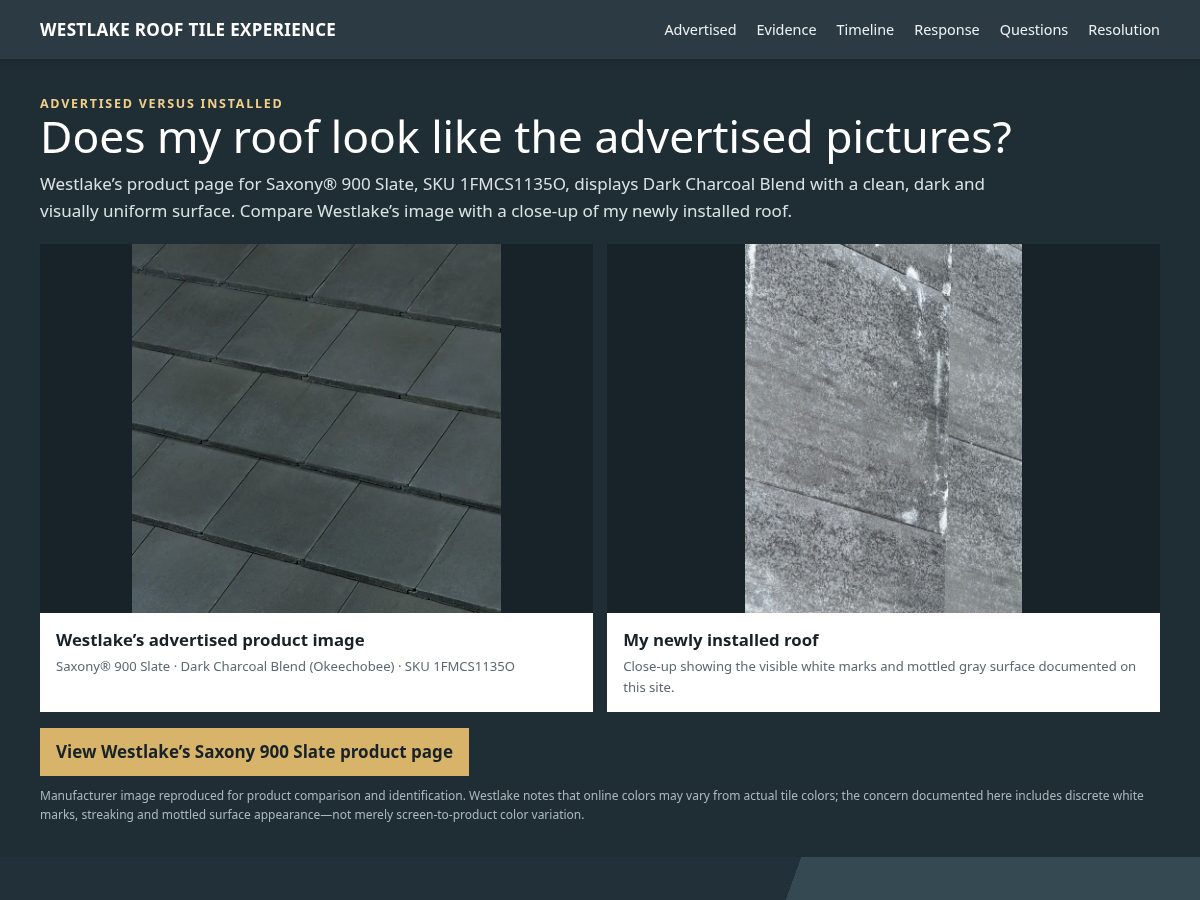
Task: Click the Westlake Roof Tile Experience site title
Action: click(188, 30)
